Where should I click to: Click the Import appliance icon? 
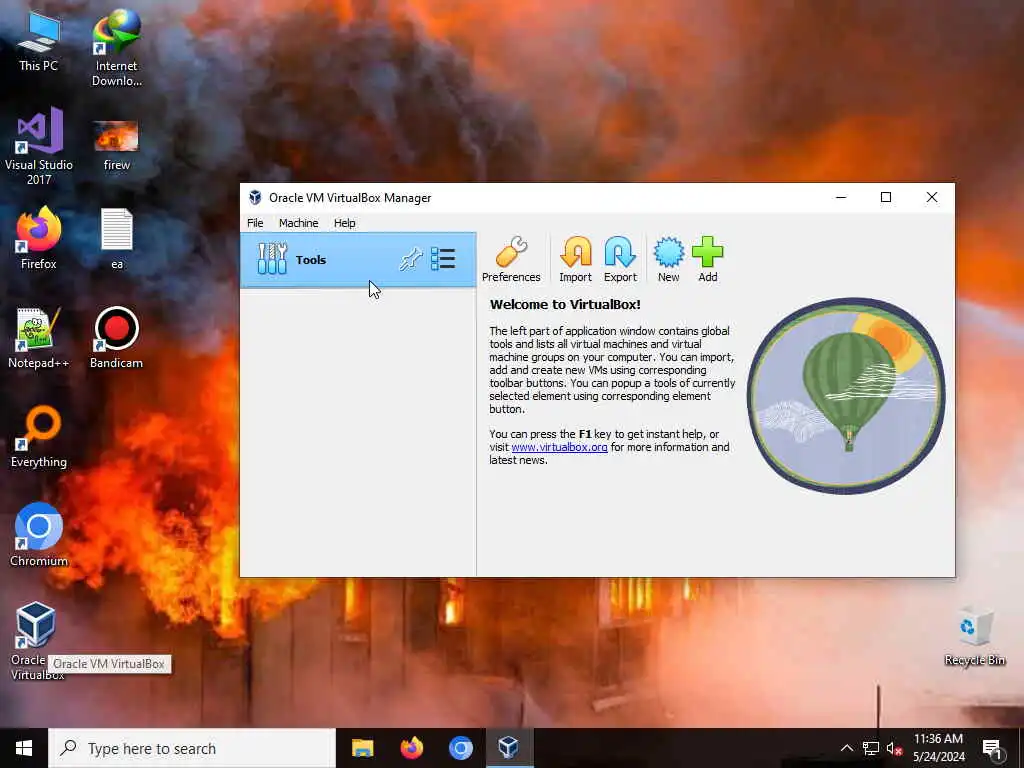[575, 259]
